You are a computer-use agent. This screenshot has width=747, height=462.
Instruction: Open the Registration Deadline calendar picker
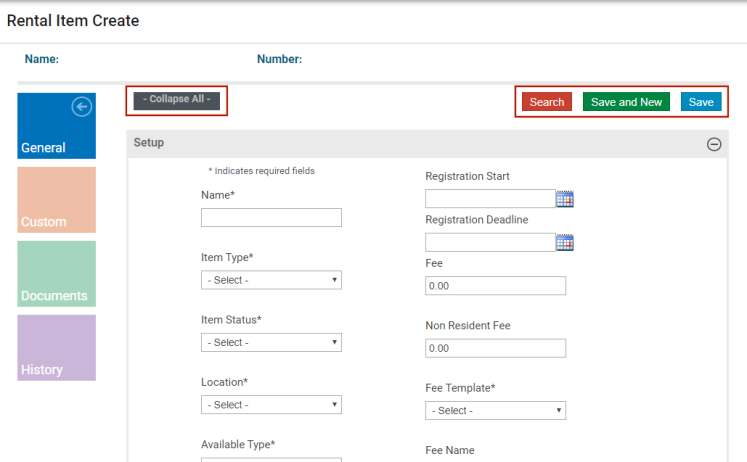(565, 242)
